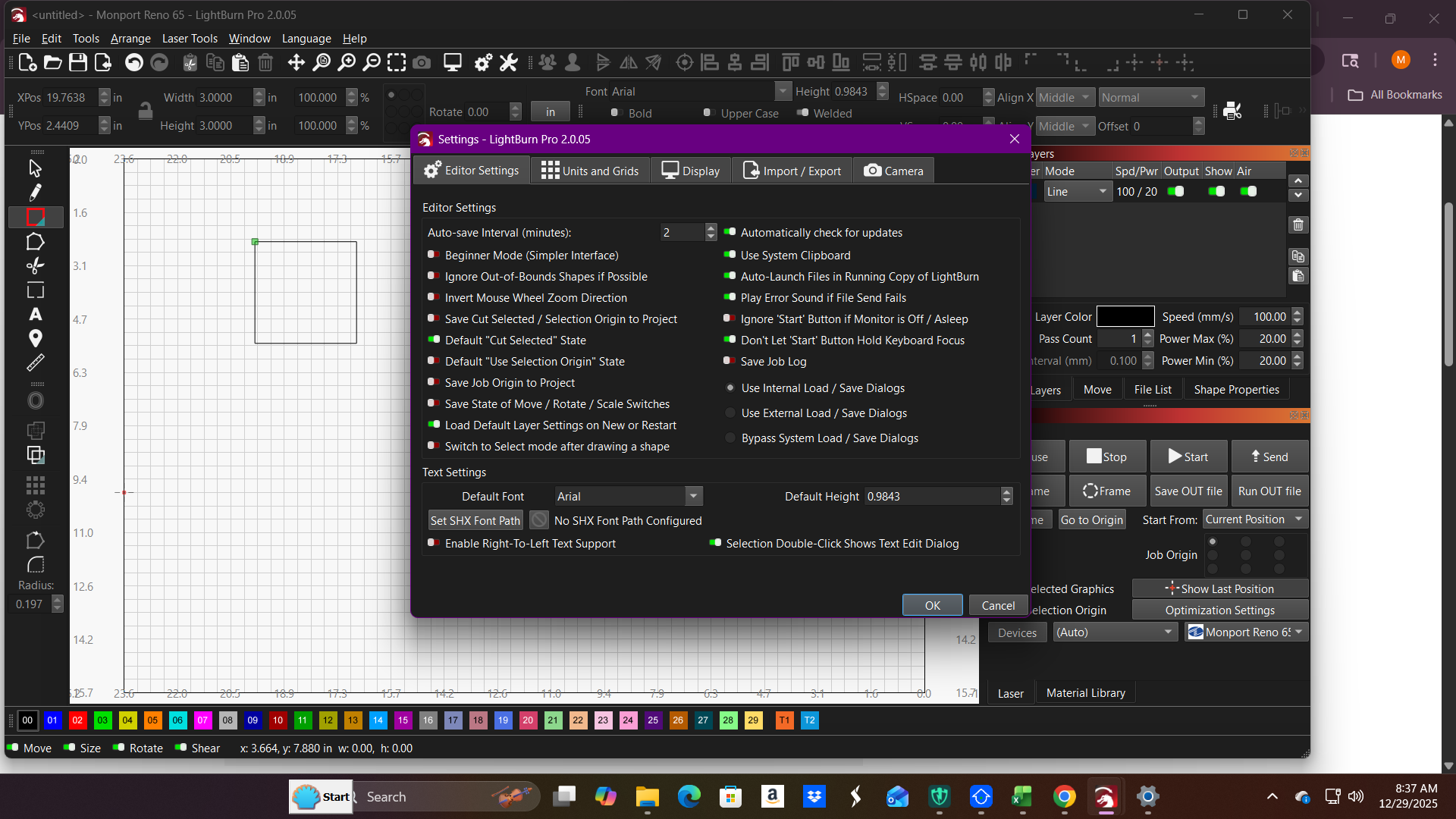Click the Set SHX Font Path button

point(475,520)
